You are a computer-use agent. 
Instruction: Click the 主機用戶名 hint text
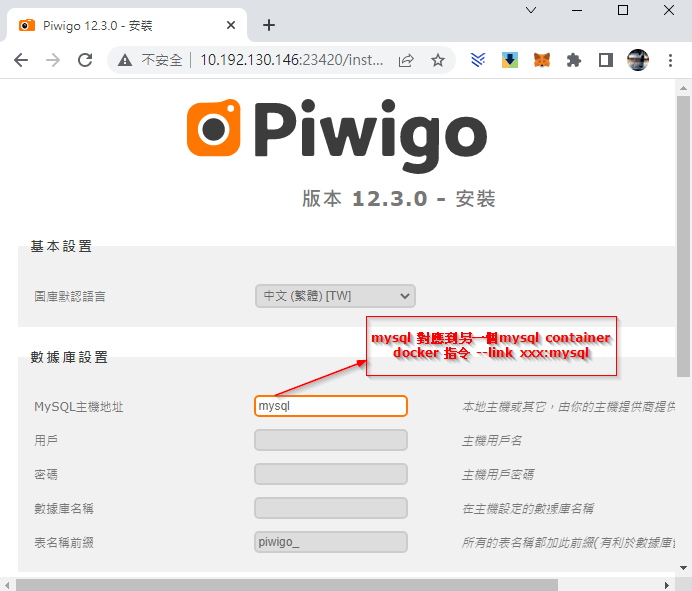click(x=492, y=440)
